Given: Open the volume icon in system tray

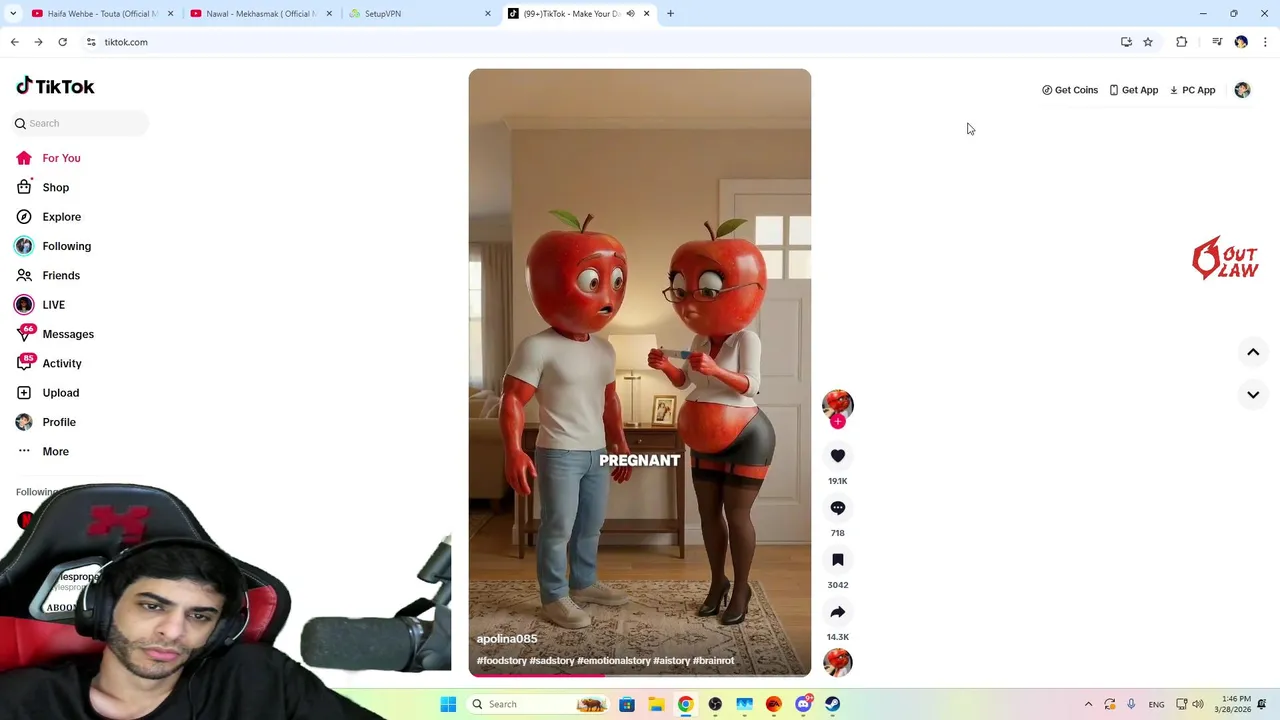Looking at the screenshot, I should pyautogui.click(x=1198, y=704).
